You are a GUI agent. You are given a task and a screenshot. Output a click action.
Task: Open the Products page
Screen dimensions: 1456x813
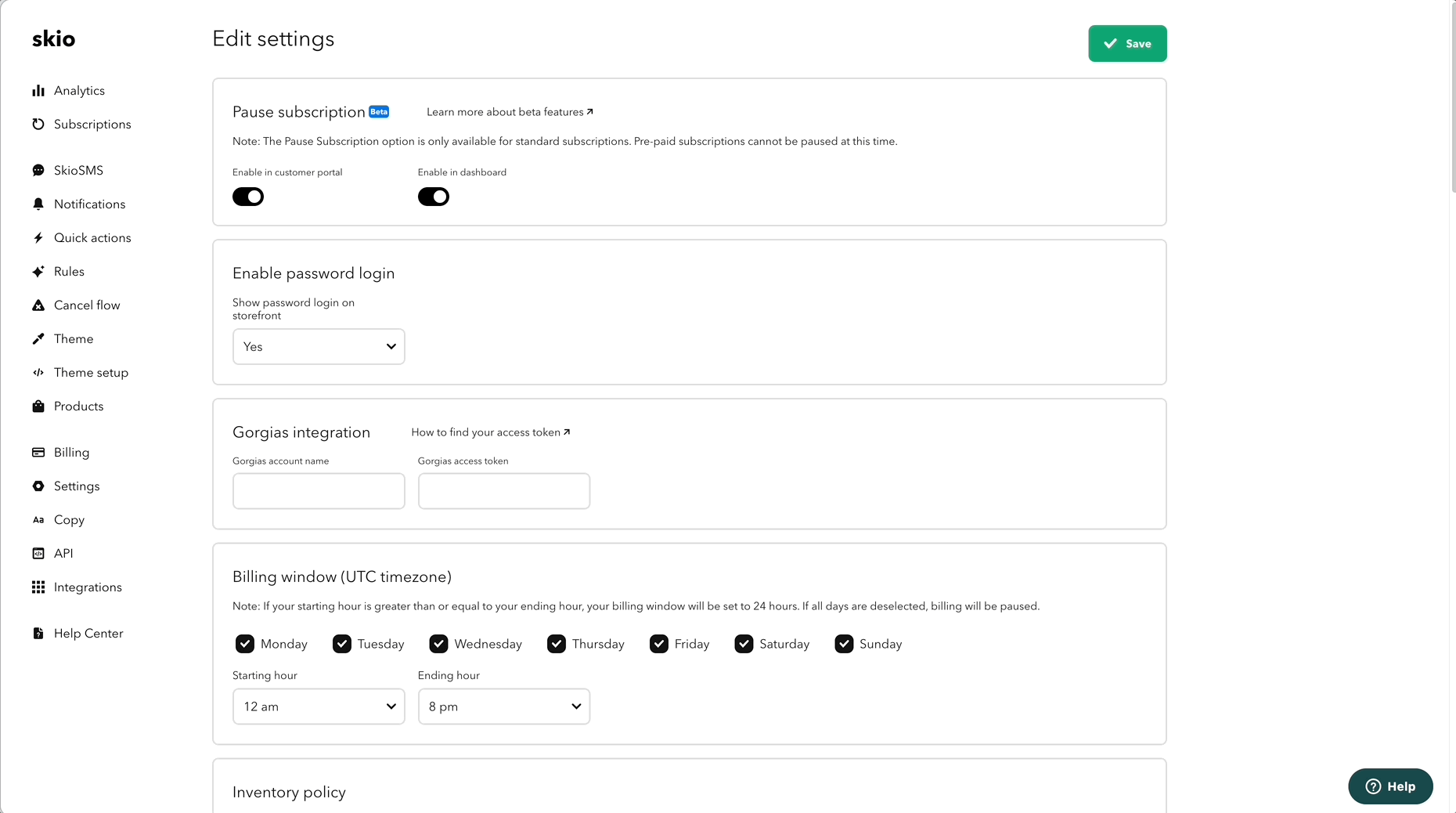tap(78, 406)
